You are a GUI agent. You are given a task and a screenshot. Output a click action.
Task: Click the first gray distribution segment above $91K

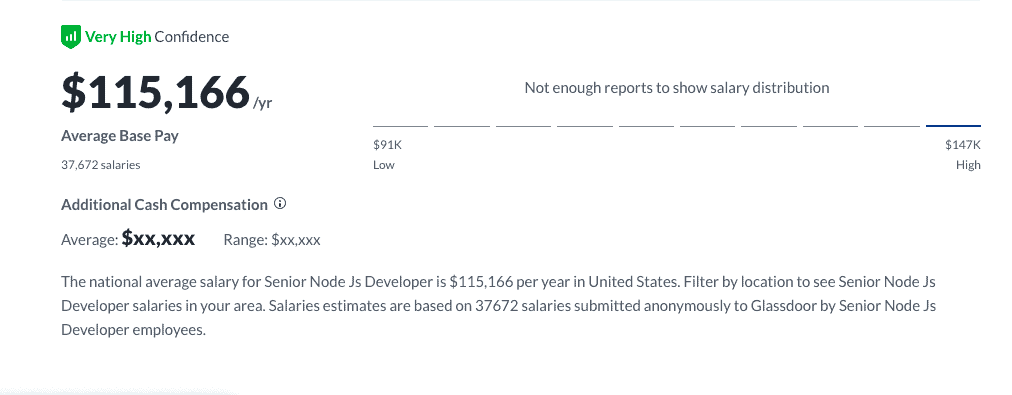coord(400,126)
